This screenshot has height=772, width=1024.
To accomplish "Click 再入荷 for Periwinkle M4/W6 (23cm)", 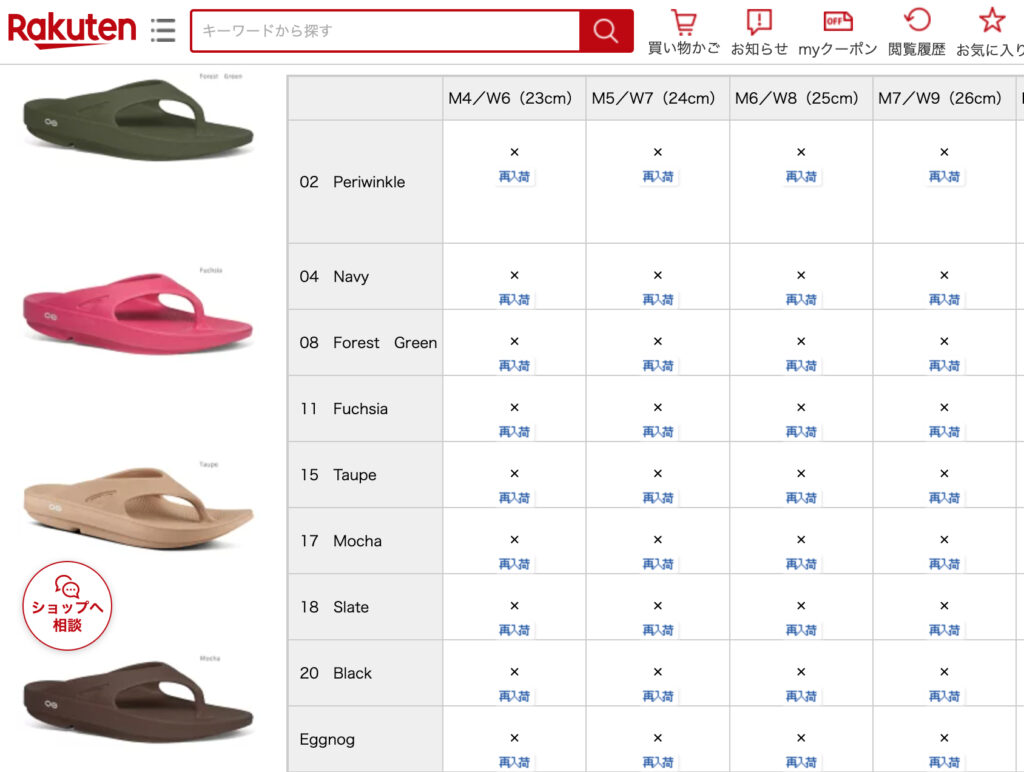I will pyautogui.click(x=515, y=177).
